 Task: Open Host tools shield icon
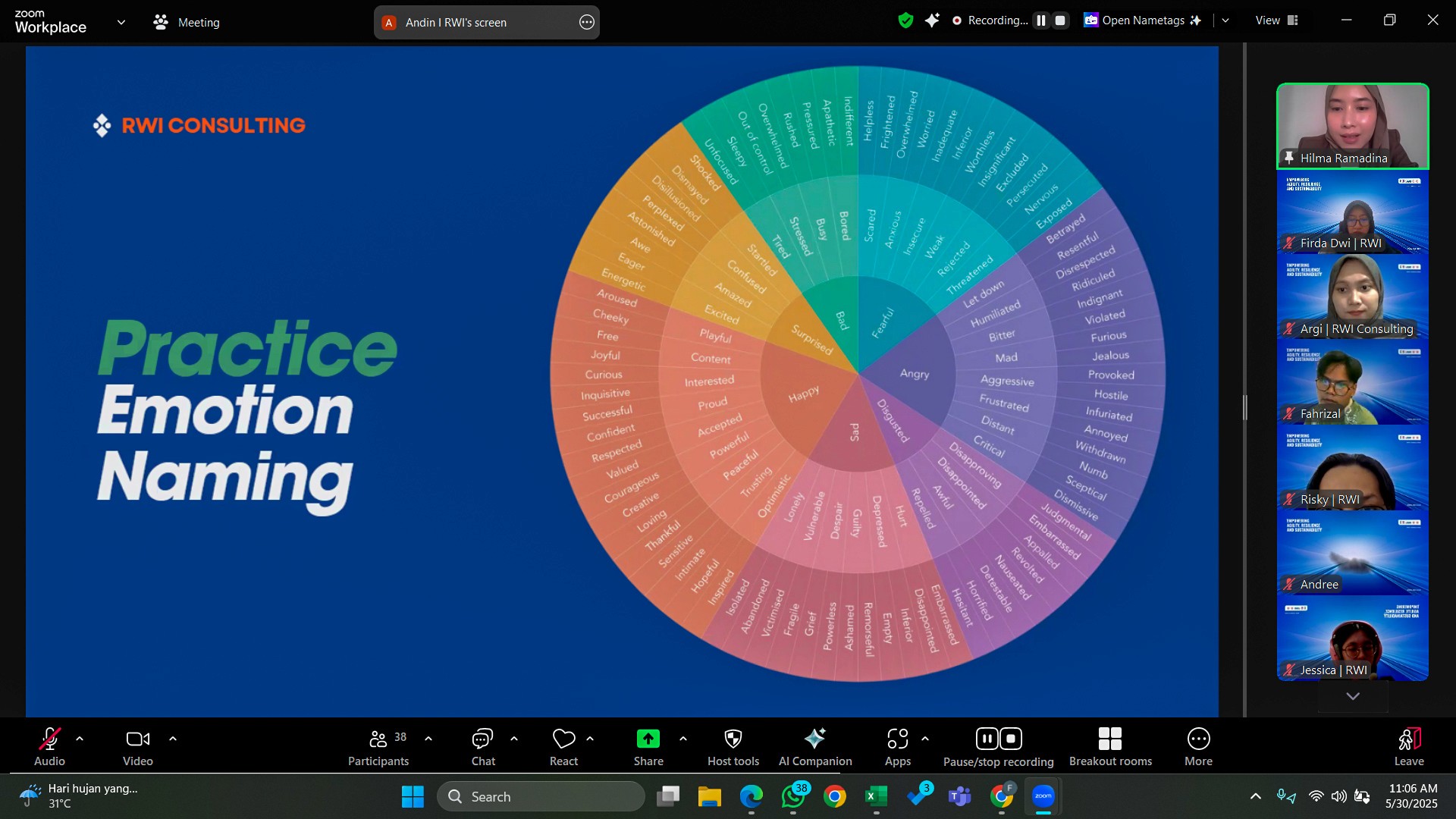pyautogui.click(x=733, y=739)
